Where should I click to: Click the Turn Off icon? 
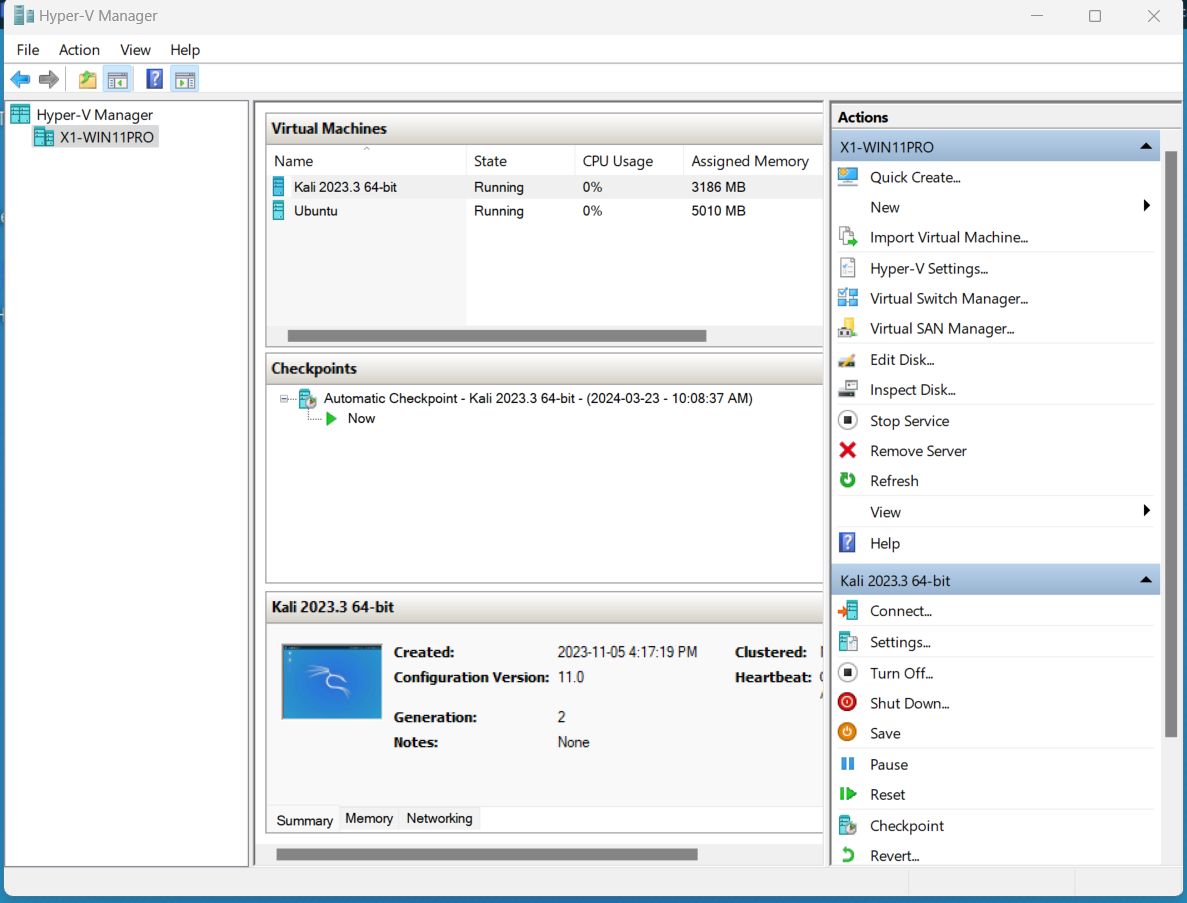[848, 672]
